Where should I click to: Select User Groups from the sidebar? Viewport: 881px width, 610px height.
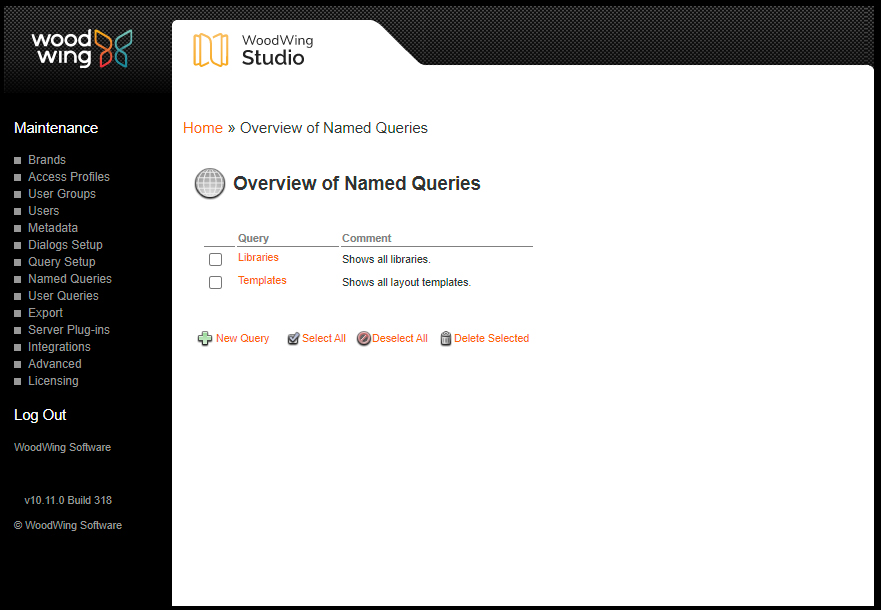pos(61,193)
